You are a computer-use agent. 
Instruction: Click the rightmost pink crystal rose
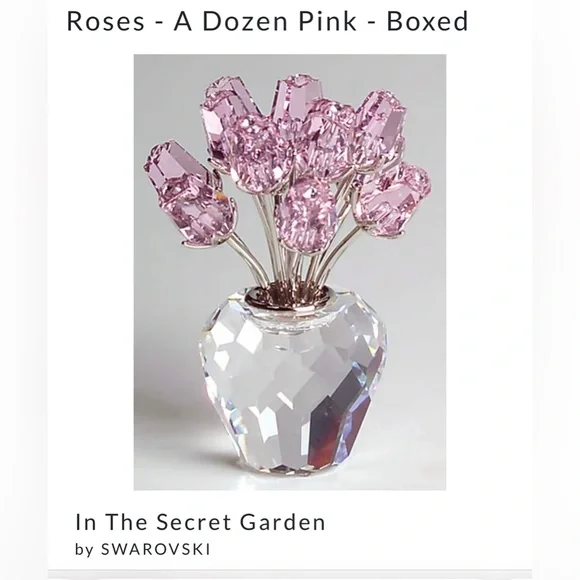(x=393, y=199)
